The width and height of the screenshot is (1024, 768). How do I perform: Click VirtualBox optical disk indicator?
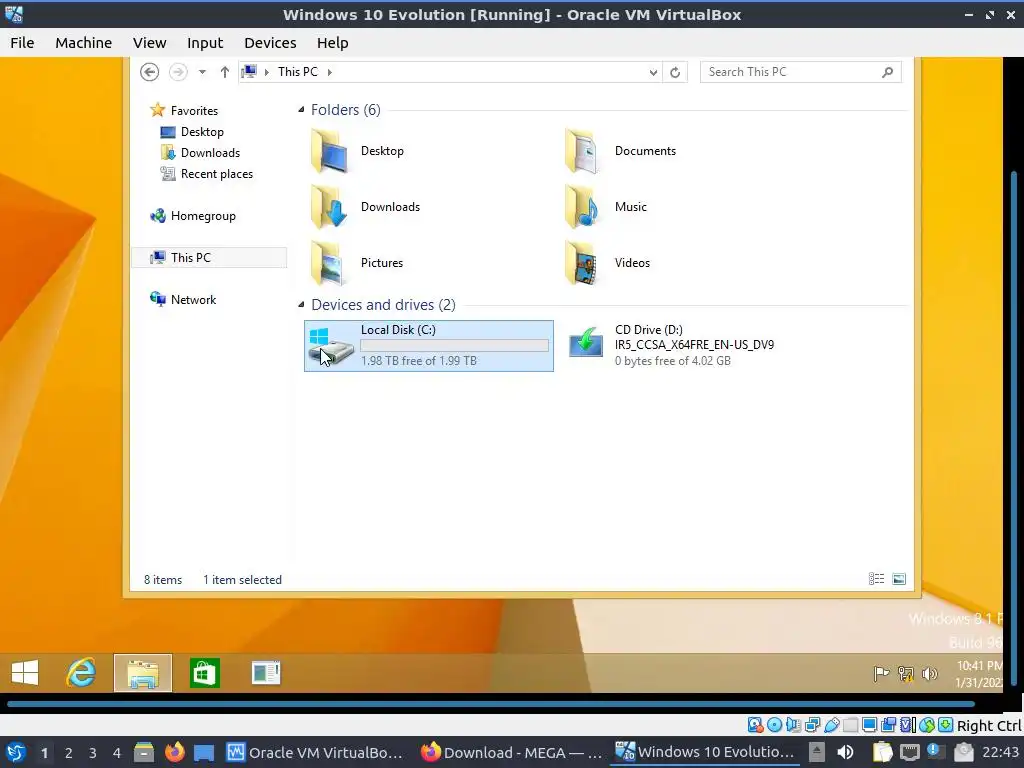click(775, 725)
